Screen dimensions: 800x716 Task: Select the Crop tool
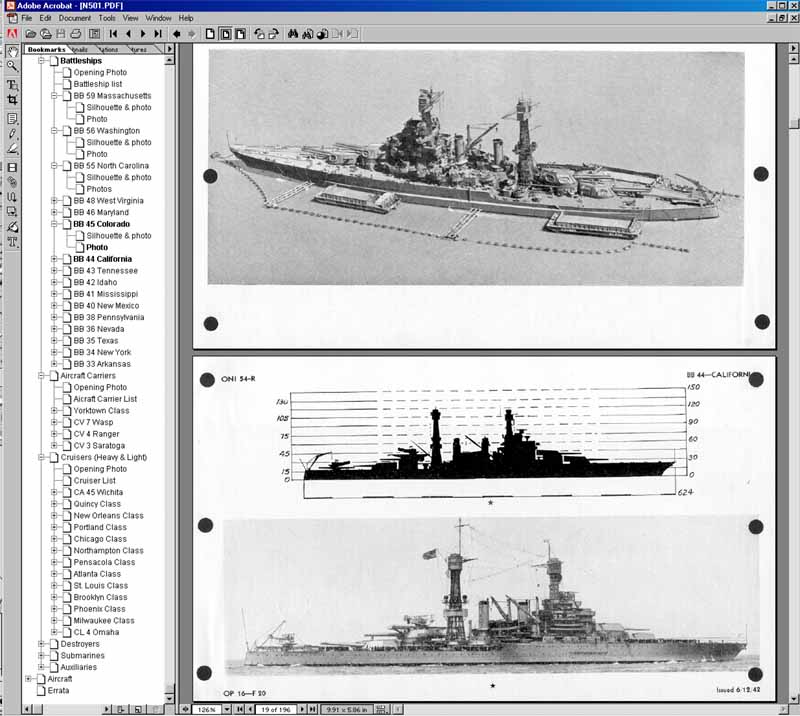12,100
